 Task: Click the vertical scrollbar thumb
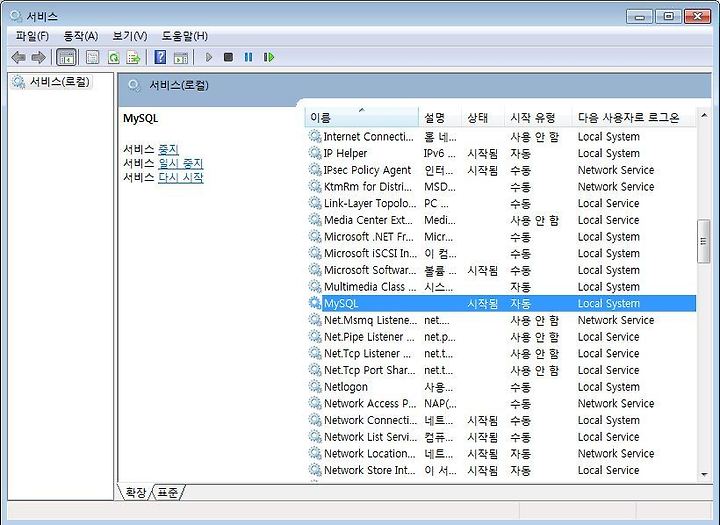[x=703, y=242]
